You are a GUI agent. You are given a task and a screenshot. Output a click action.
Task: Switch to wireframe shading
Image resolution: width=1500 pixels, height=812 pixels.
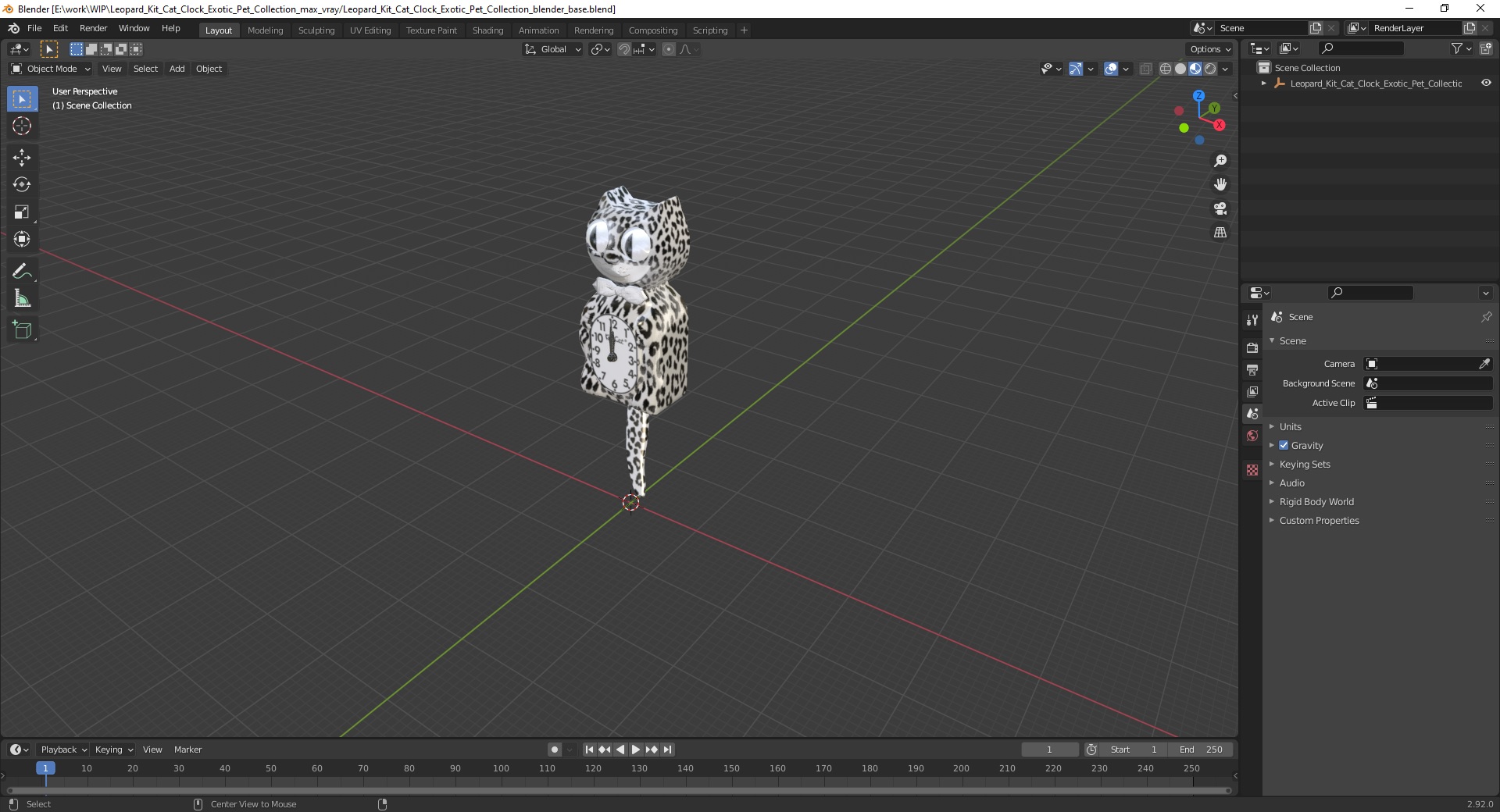tap(1166, 69)
